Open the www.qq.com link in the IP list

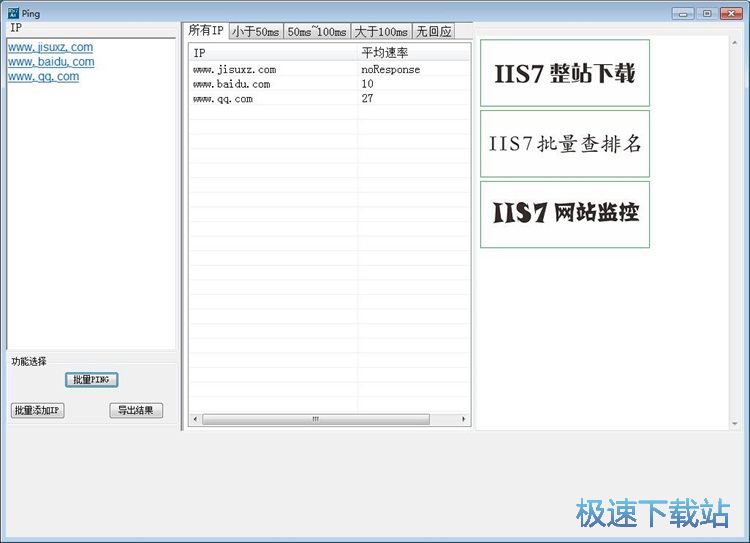click(x=43, y=77)
